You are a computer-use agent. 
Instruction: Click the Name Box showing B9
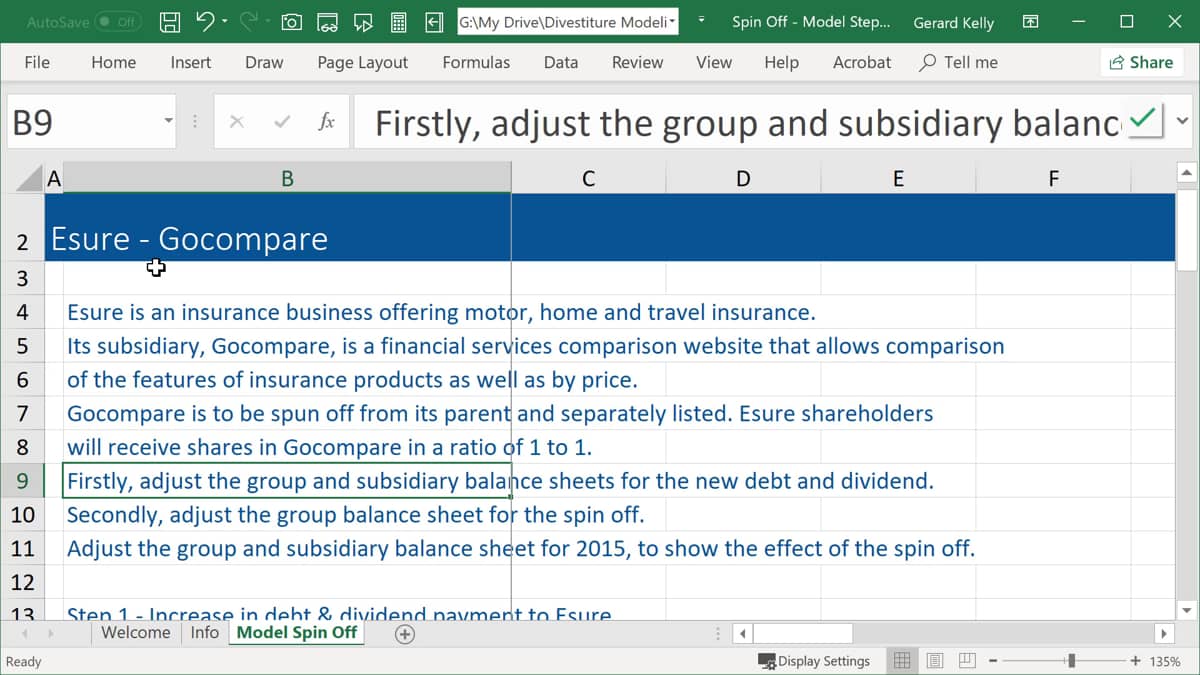tap(82, 122)
